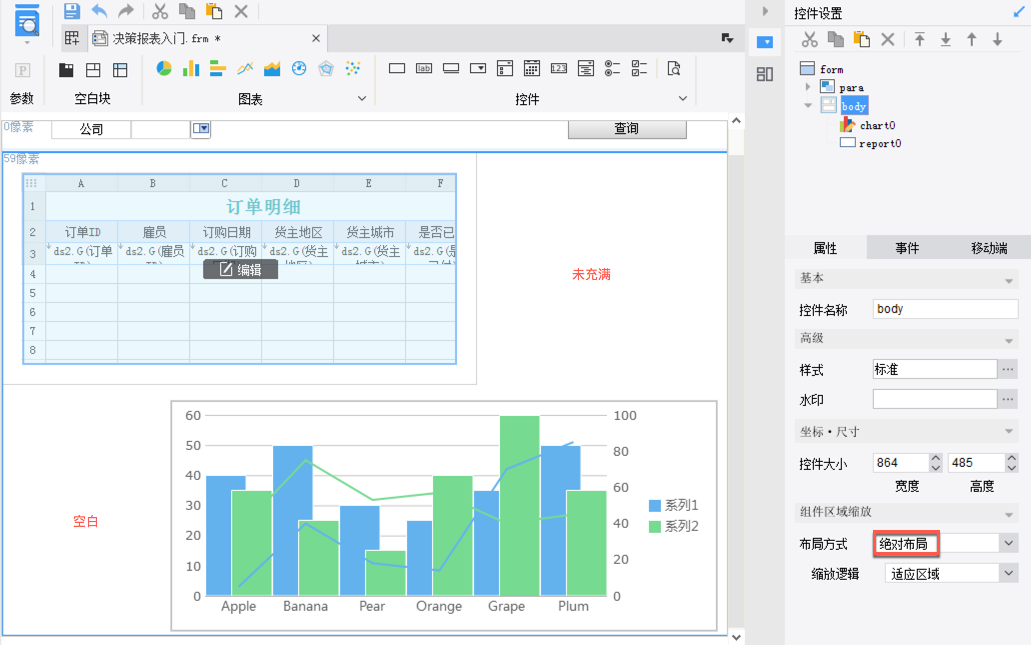Click the delete X icon in widget settings

point(887,40)
